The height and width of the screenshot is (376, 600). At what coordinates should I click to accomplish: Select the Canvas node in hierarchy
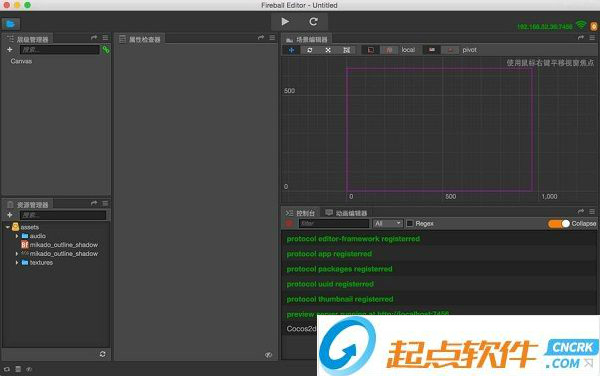[x=21, y=61]
